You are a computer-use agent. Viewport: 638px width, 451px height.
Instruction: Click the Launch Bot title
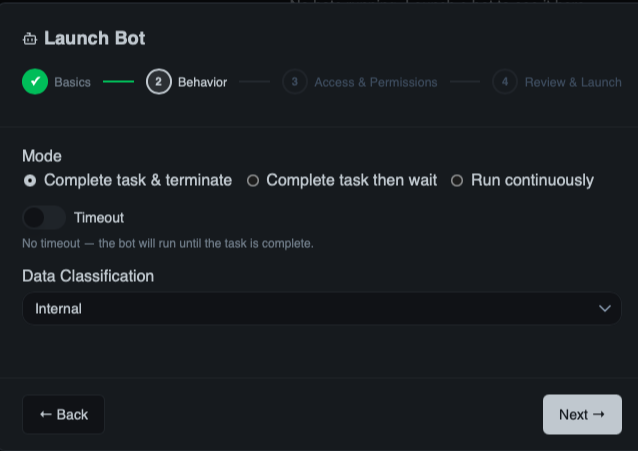point(94,38)
